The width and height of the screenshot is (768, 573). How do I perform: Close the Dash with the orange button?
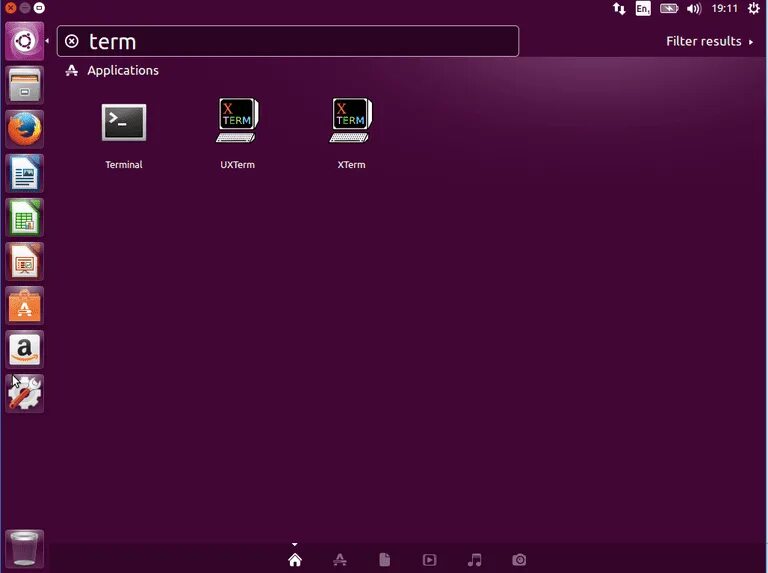point(10,8)
